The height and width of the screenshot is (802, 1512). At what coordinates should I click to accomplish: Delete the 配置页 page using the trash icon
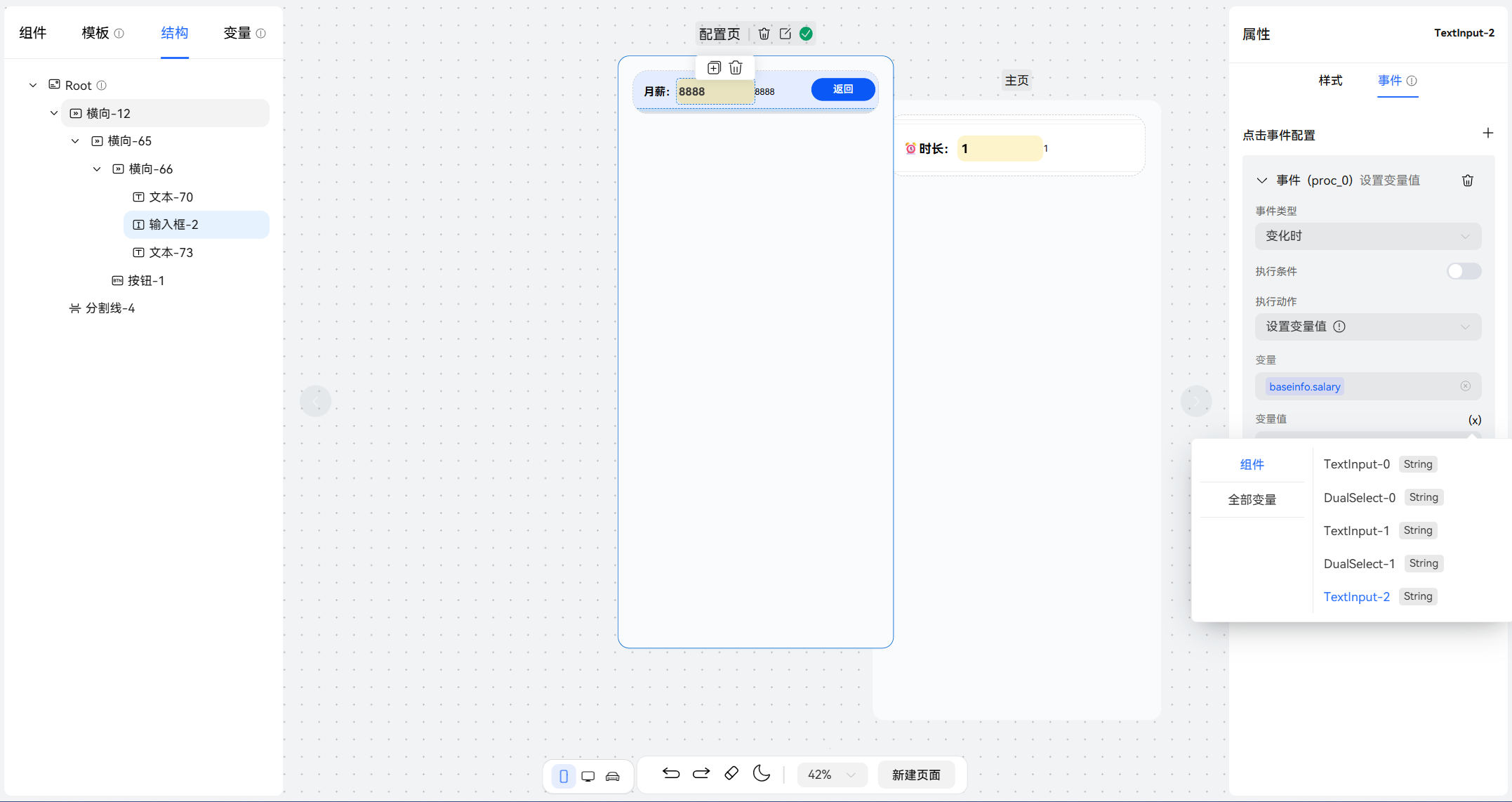[x=764, y=33]
